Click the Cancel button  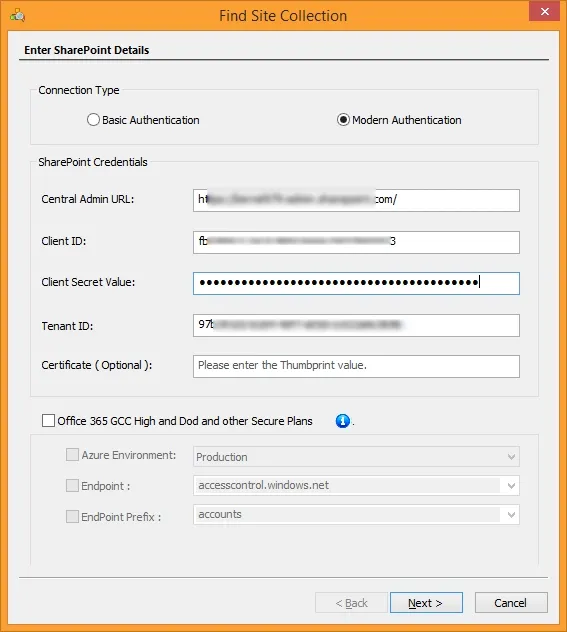click(511, 603)
